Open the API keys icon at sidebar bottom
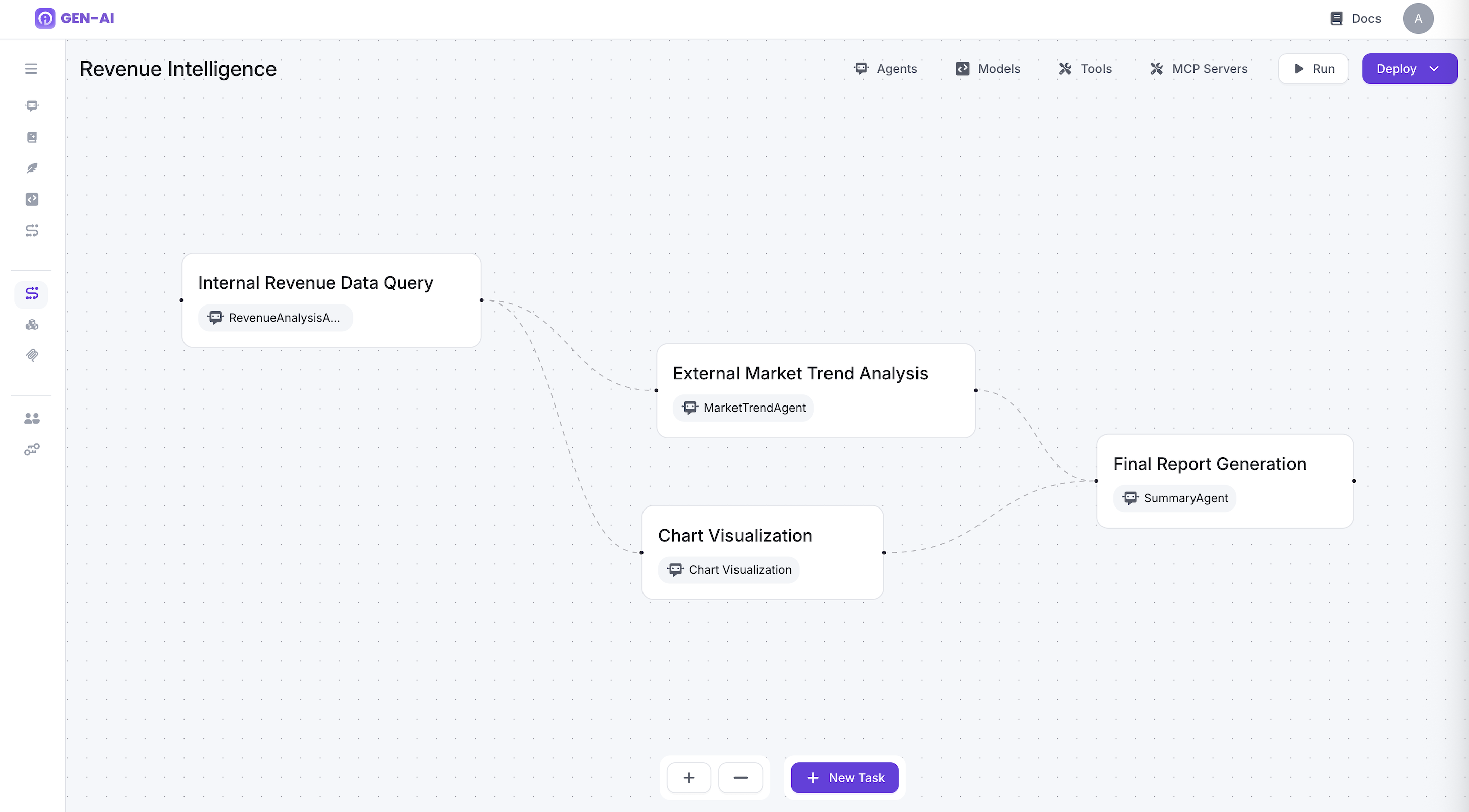The height and width of the screenshot is (812, 1469). (31, 449)
